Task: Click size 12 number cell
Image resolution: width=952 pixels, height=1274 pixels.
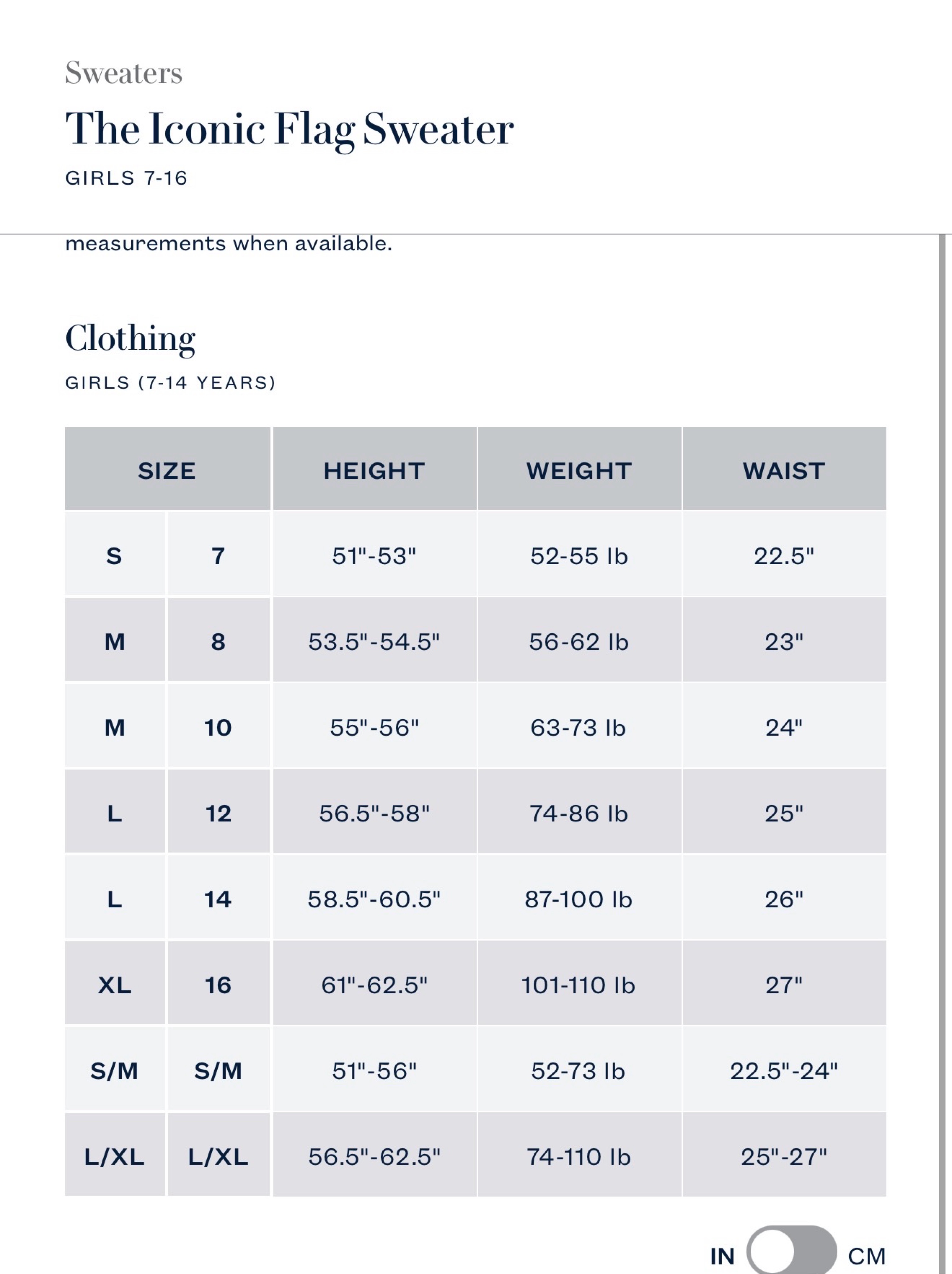Action: point(218,811)
